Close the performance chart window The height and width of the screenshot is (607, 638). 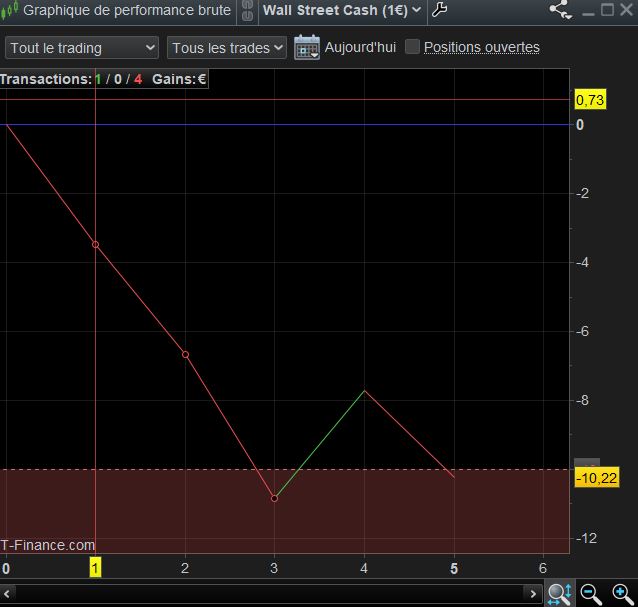627,10
